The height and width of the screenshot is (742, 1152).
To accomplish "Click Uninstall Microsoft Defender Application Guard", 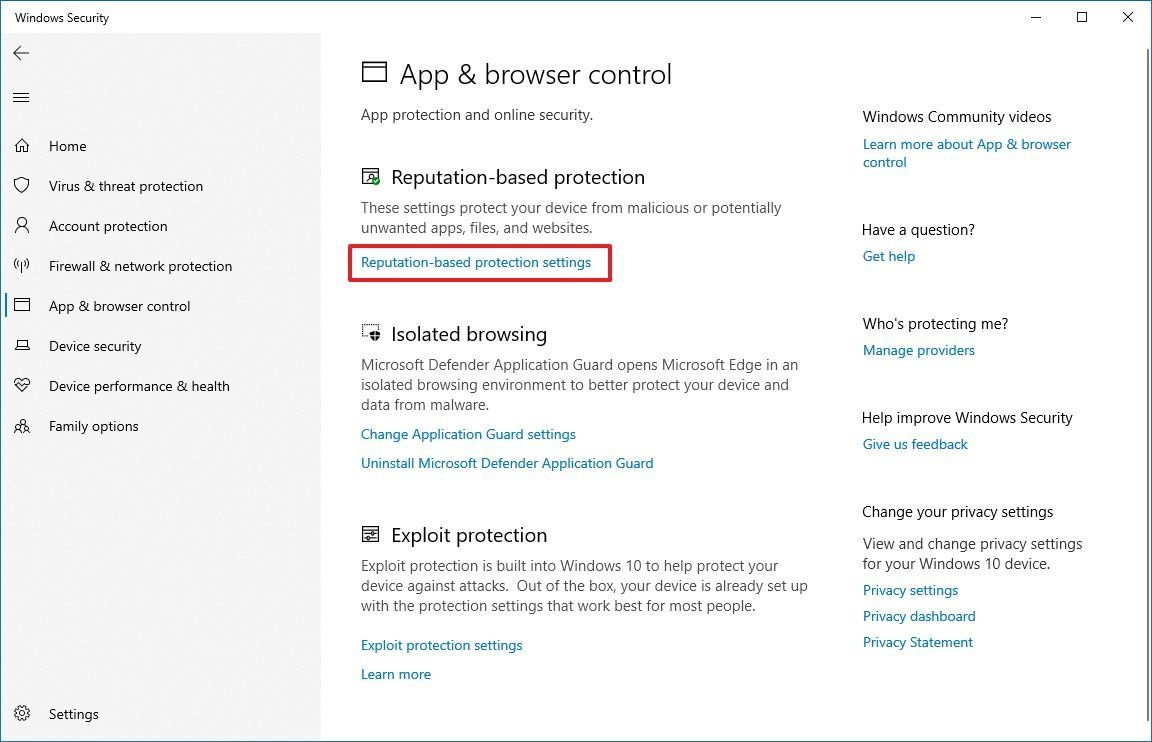I will coord(506,463).
